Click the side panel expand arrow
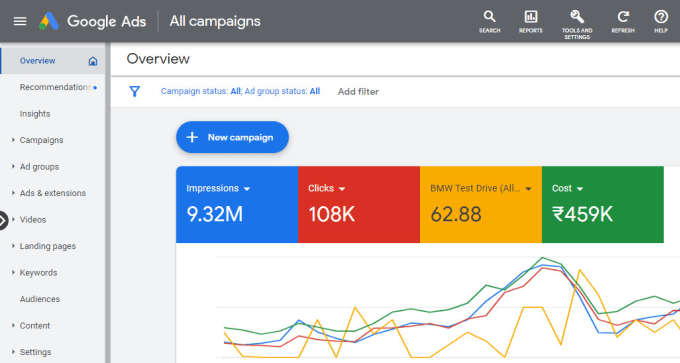The height and width of the screenshot is (363, 680). [x=3, y=220]
